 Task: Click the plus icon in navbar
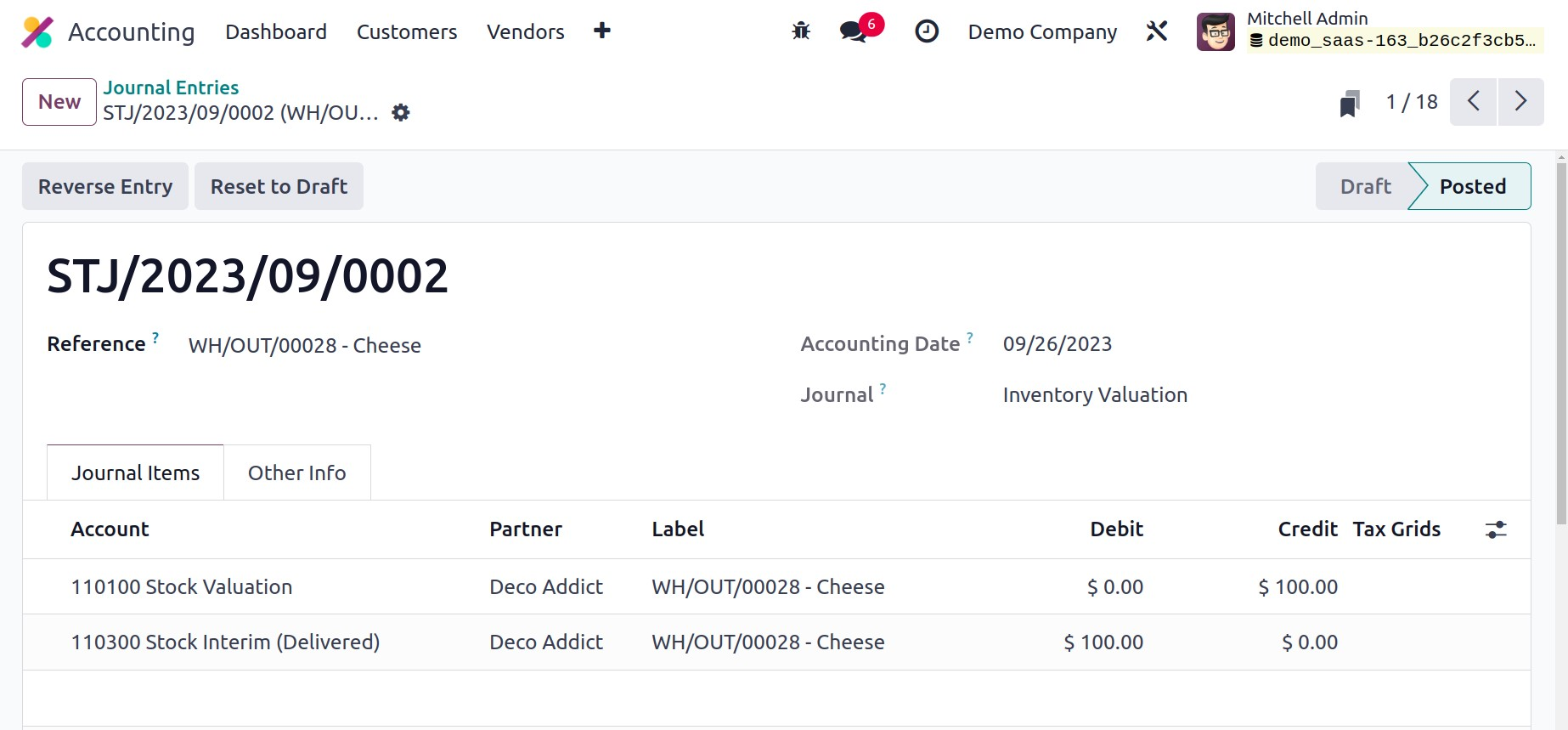click(x=601, y=31)
